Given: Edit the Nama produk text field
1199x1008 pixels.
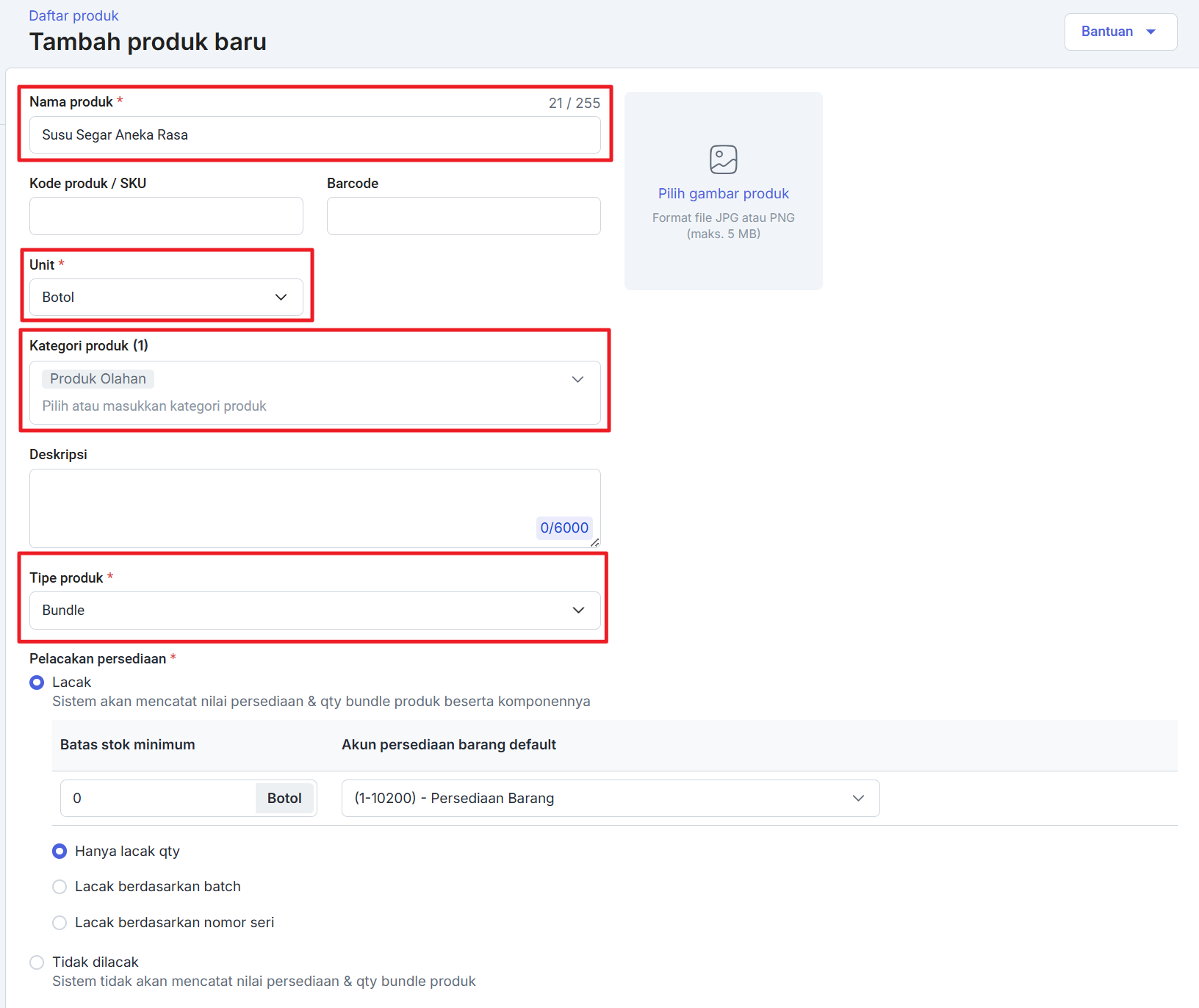Looking at the screenshot, I should click(314, 135).
